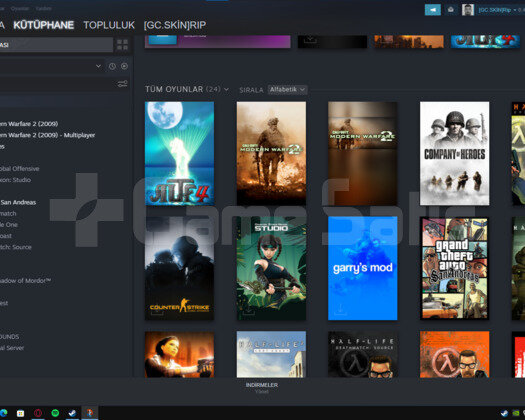
Task: Open the Half-Life 2 Lost Coast cover
Action: 271,354
